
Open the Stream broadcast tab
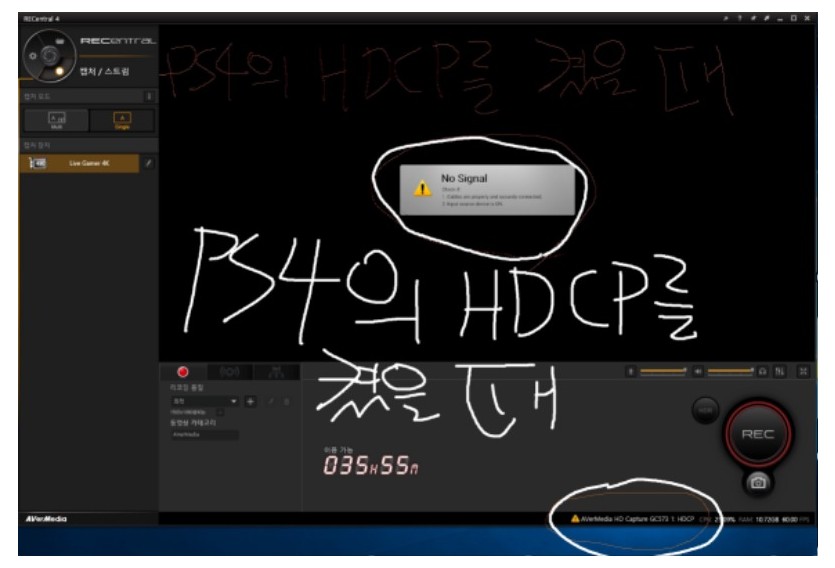(x=230, y=372)
